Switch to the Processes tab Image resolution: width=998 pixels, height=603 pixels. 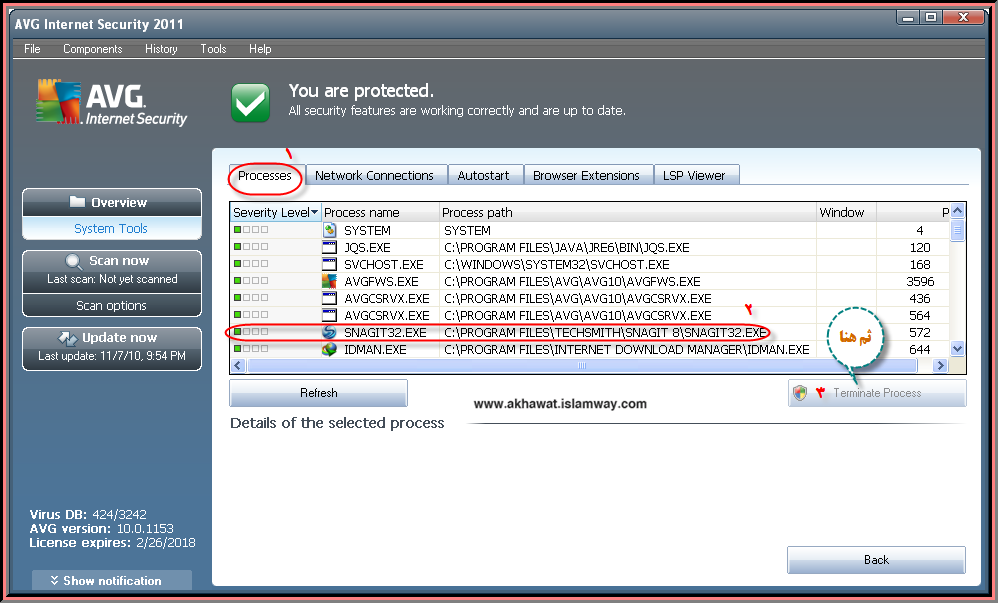265,175
